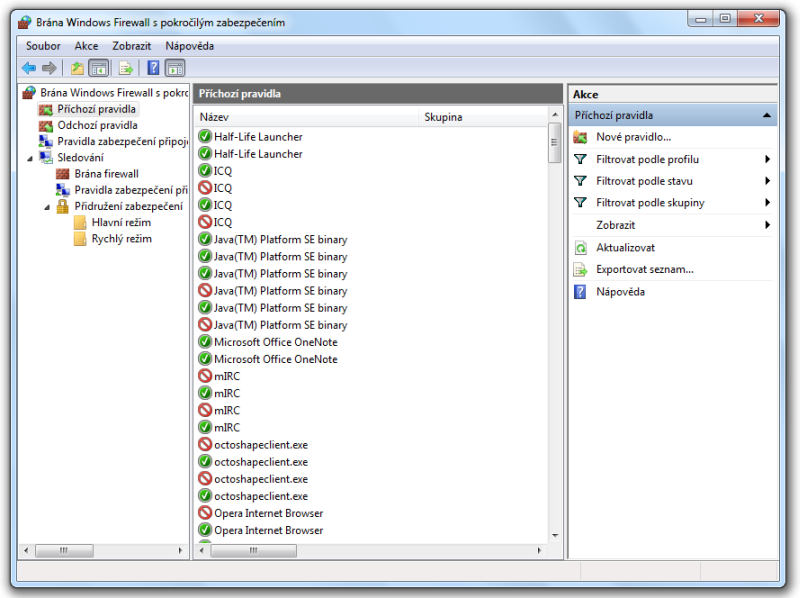
Task: Collapse the Přidružení zabezpečení tree node
Action: pos(47,207)
